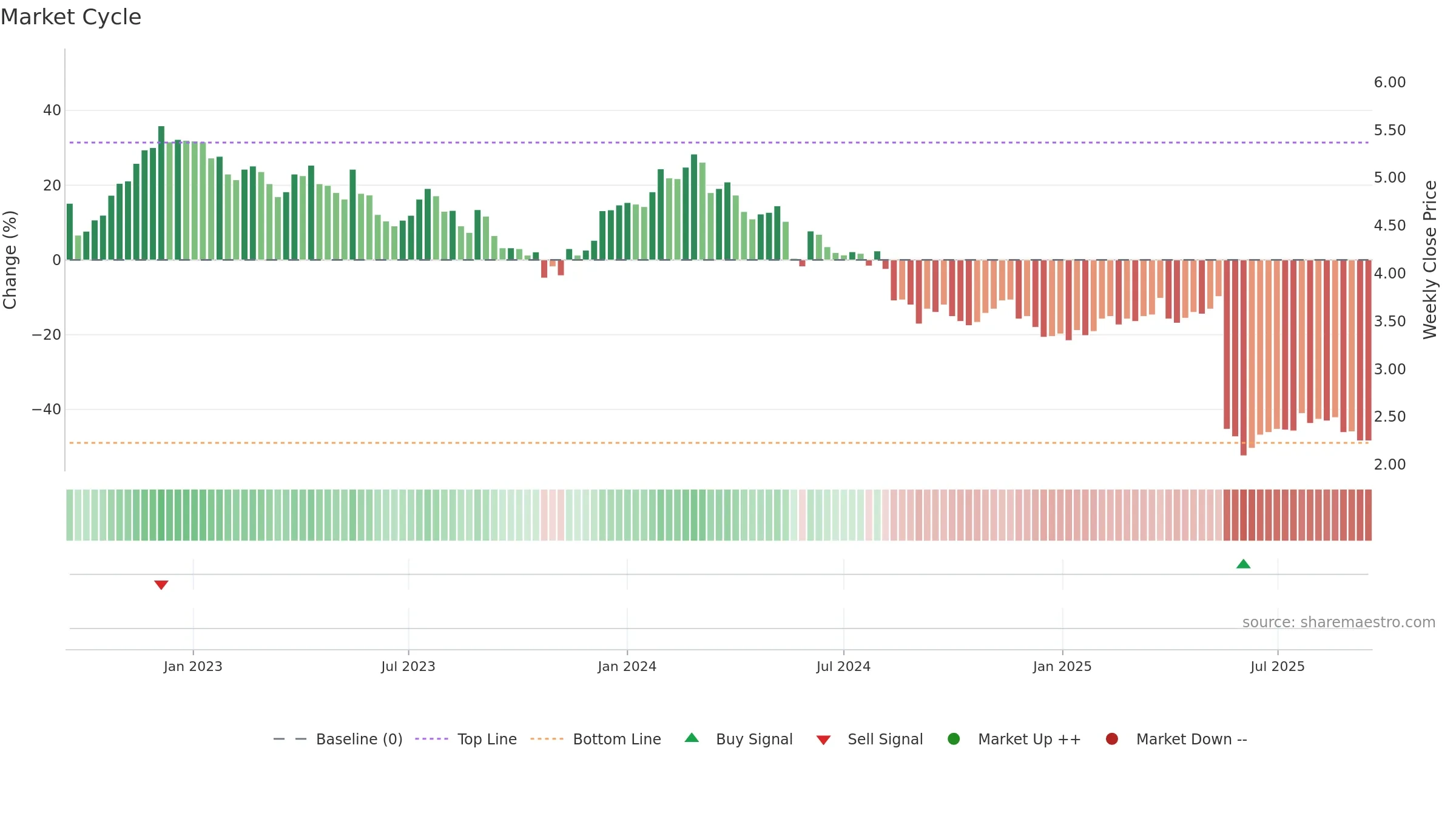
Task: Click the red Sell Signal triangle legend icon
Action: pyautogui.click(x=823, y=740)
